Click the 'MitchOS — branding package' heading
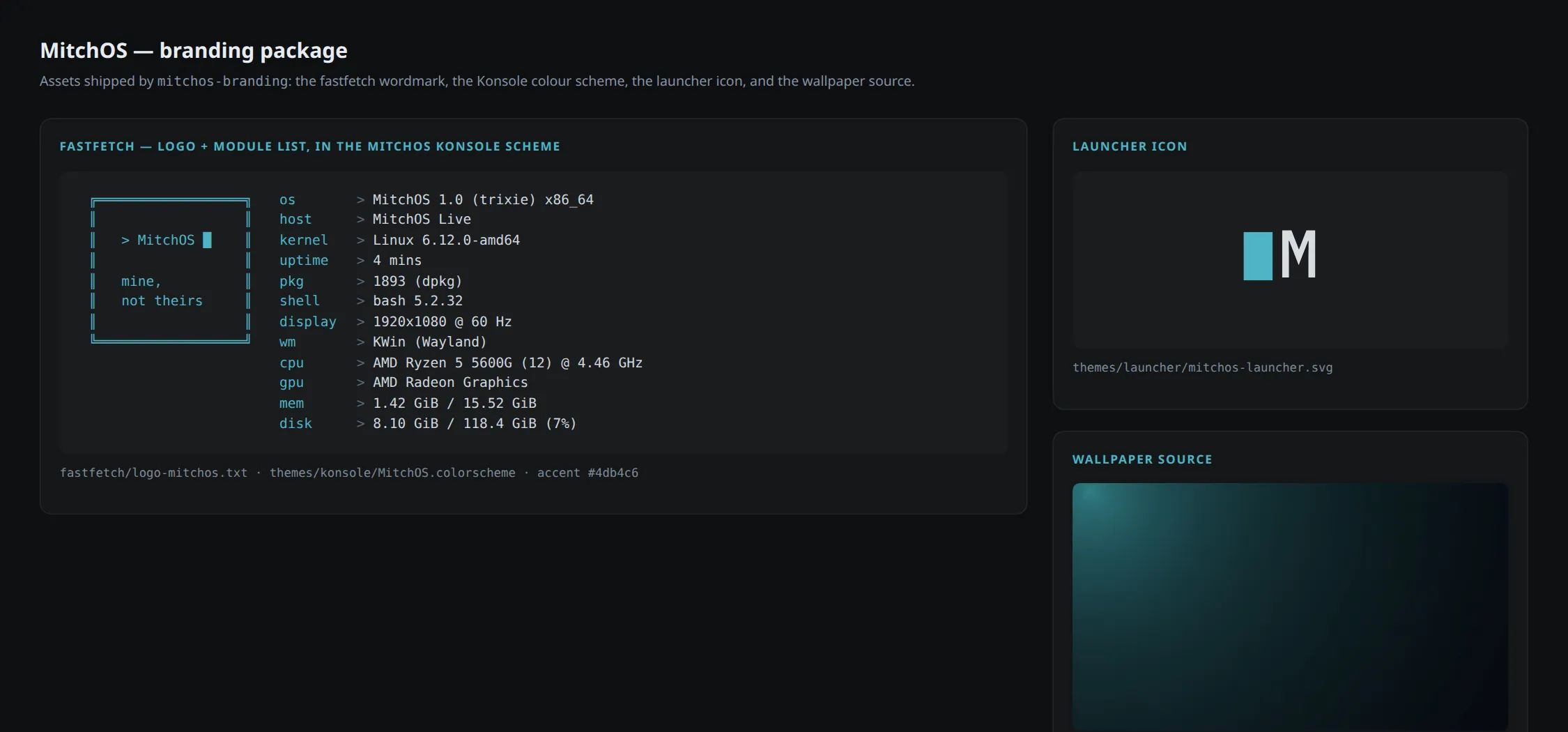This screenshot has width=1568, height=732. tap(194, 50)
